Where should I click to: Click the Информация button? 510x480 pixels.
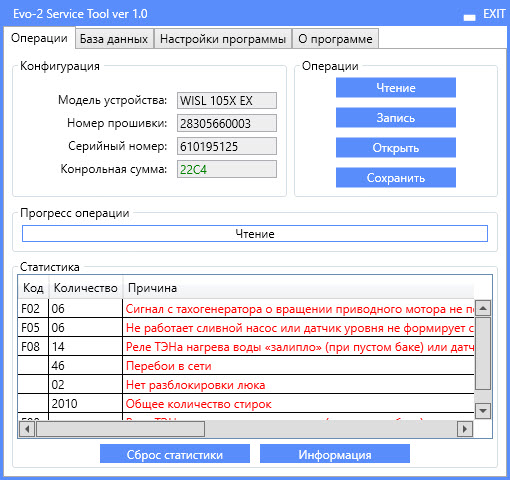pyautogui.click(x=335, y=454)
